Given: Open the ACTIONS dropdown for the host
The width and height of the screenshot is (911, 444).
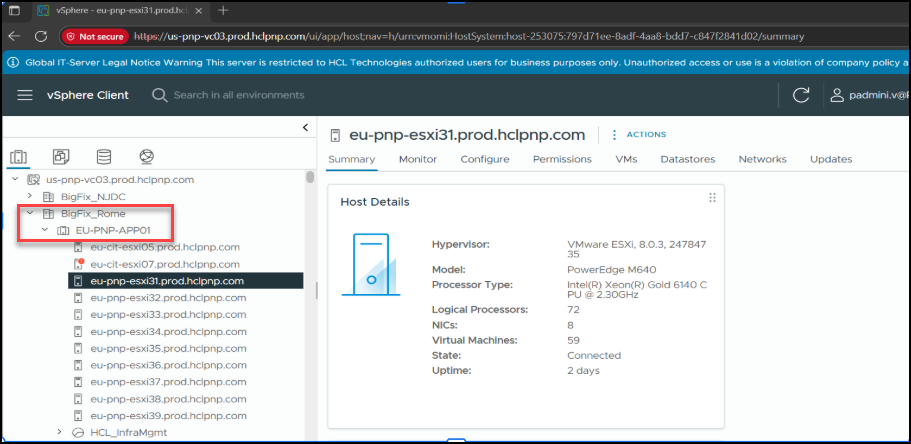Looking at the screenshot, I should point(646,135).
